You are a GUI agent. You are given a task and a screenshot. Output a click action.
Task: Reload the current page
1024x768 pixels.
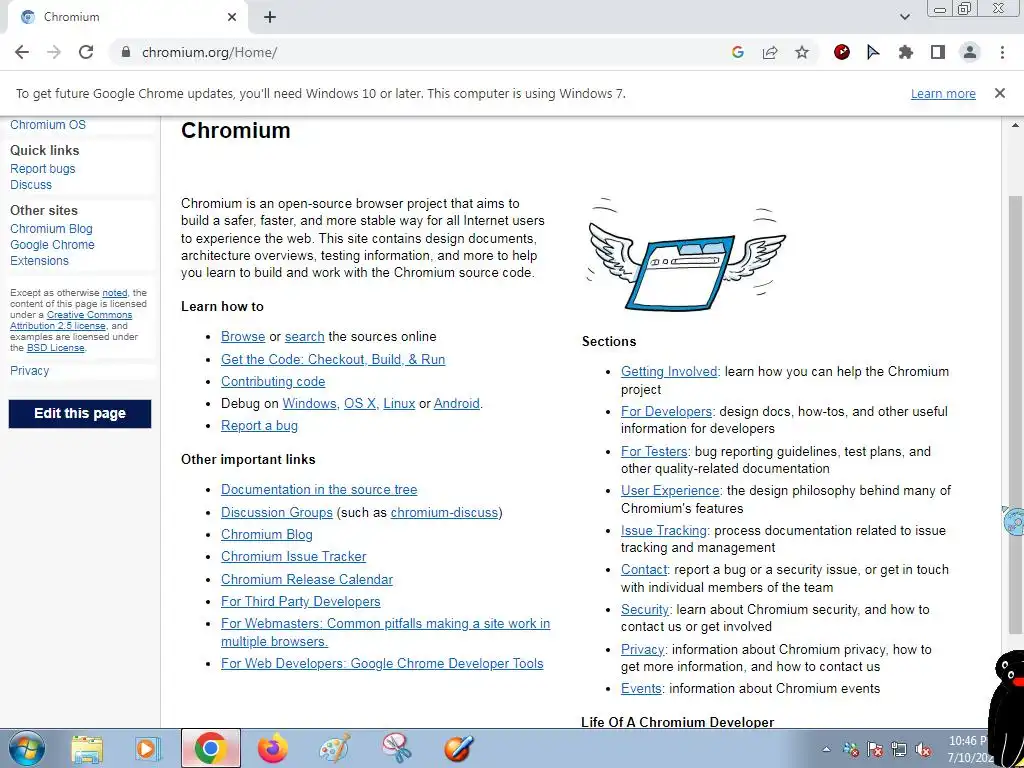(x=86, y=52)
